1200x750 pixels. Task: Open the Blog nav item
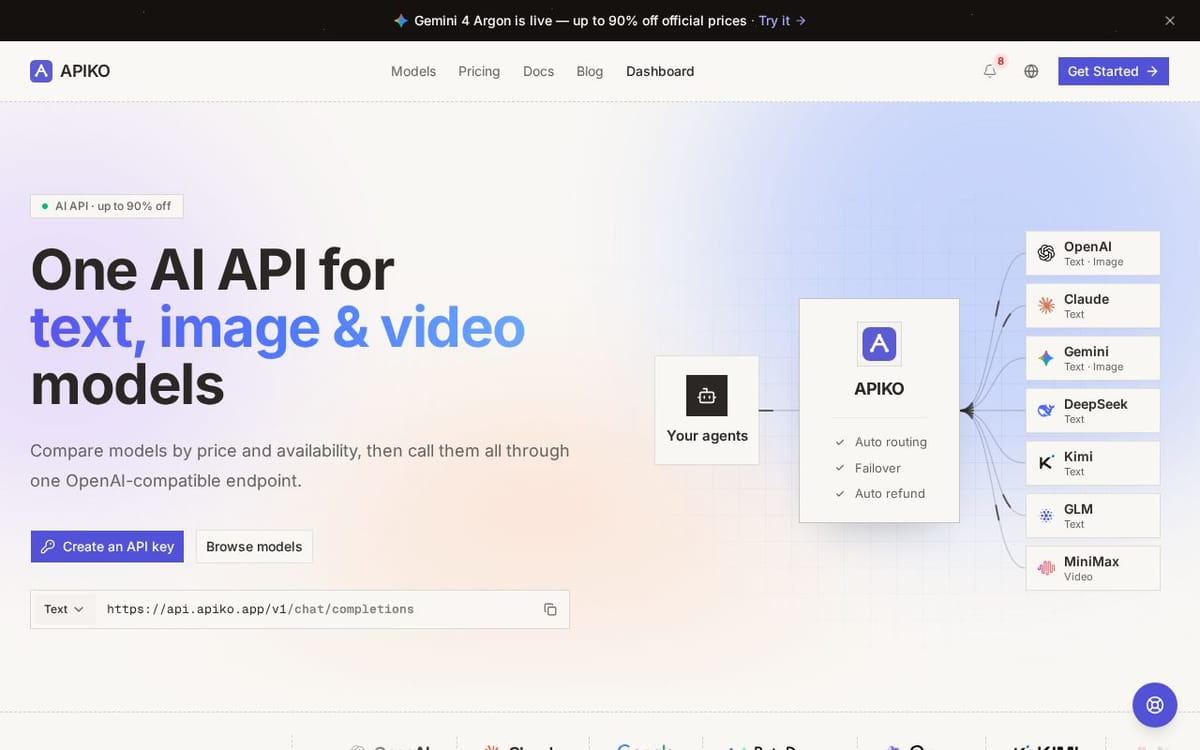(590, 71)
